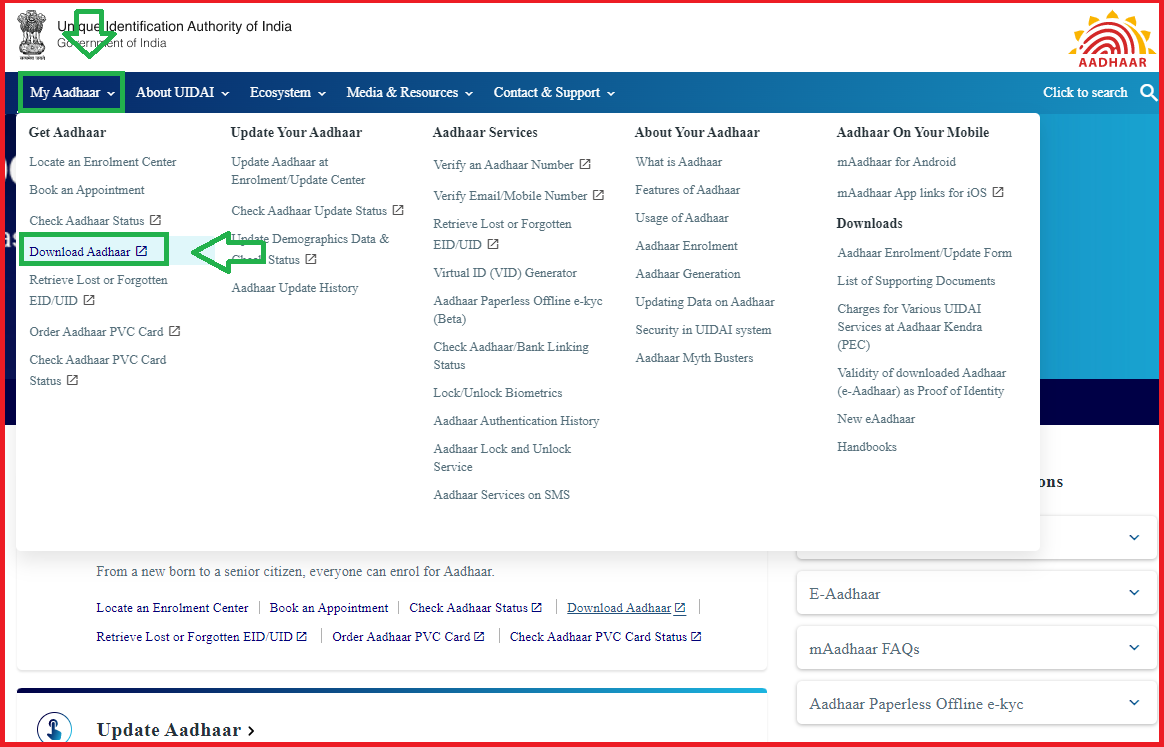Expand the mAadhaar FAQs section
The image size is (1164, 747).
point(976,649)
